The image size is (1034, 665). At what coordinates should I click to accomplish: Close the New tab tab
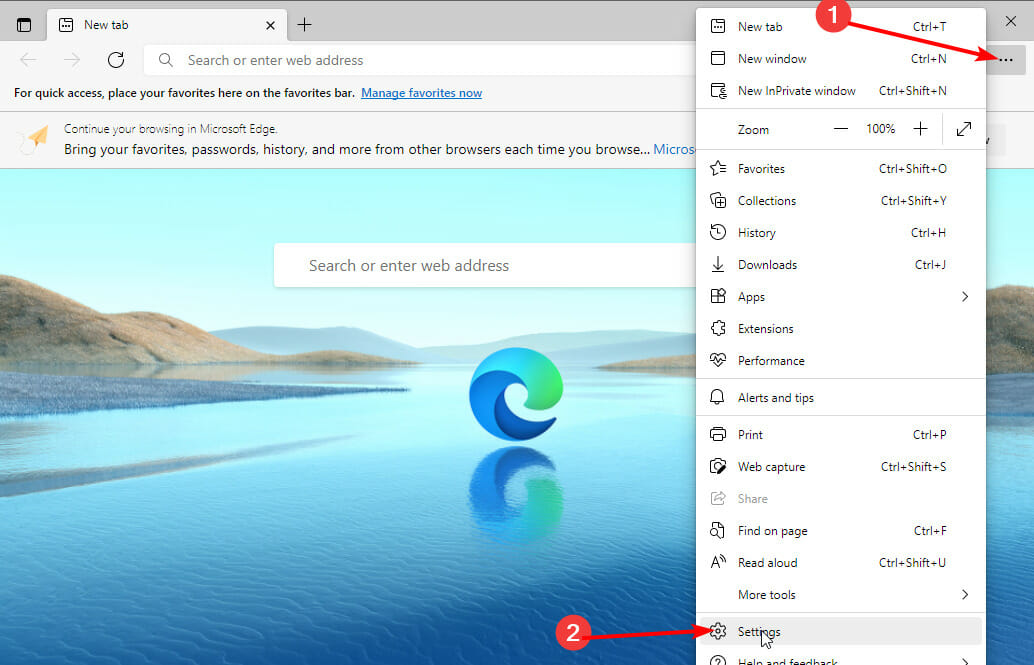pyautogui.click(x=270, y=25)
